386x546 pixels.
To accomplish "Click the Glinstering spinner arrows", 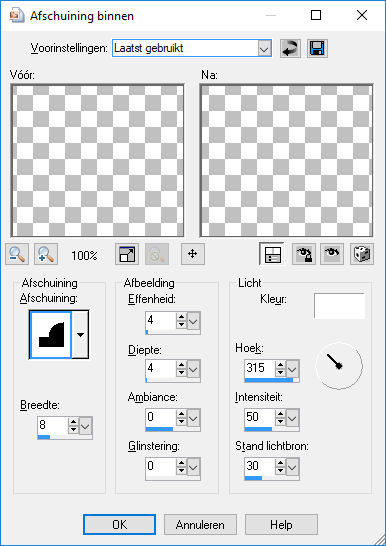I will point(181,467).
